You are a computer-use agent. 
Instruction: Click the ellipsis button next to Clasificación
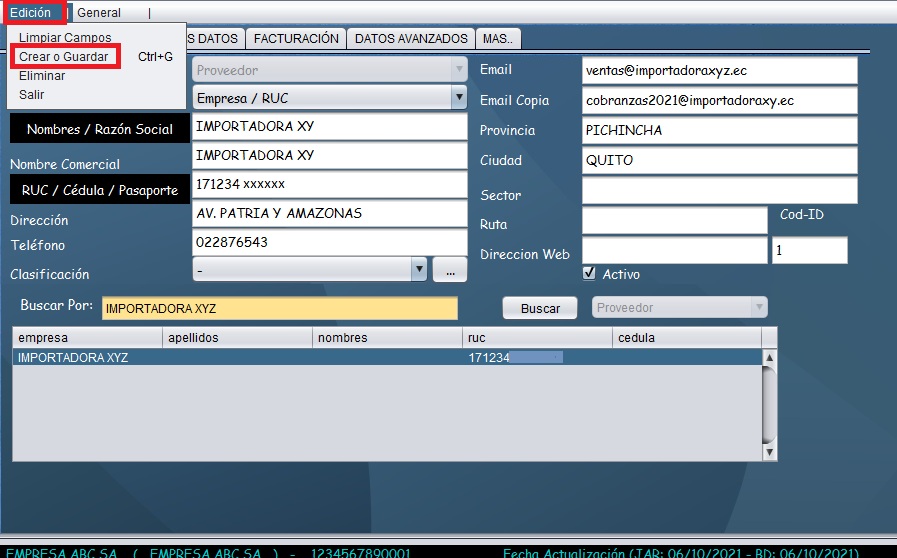(450, 269)
